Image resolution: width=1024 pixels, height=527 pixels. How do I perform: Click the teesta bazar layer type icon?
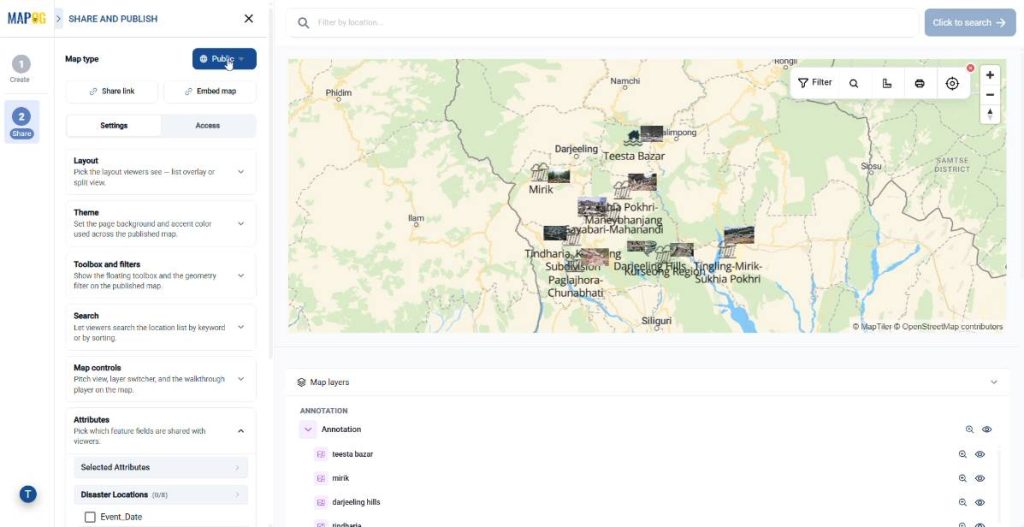click(320, 455)
